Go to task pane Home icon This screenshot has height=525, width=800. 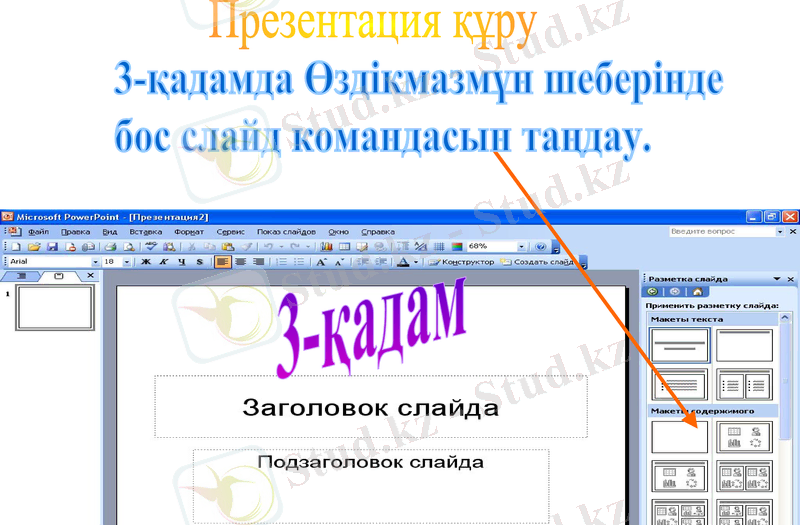click(x=697, y=292)
